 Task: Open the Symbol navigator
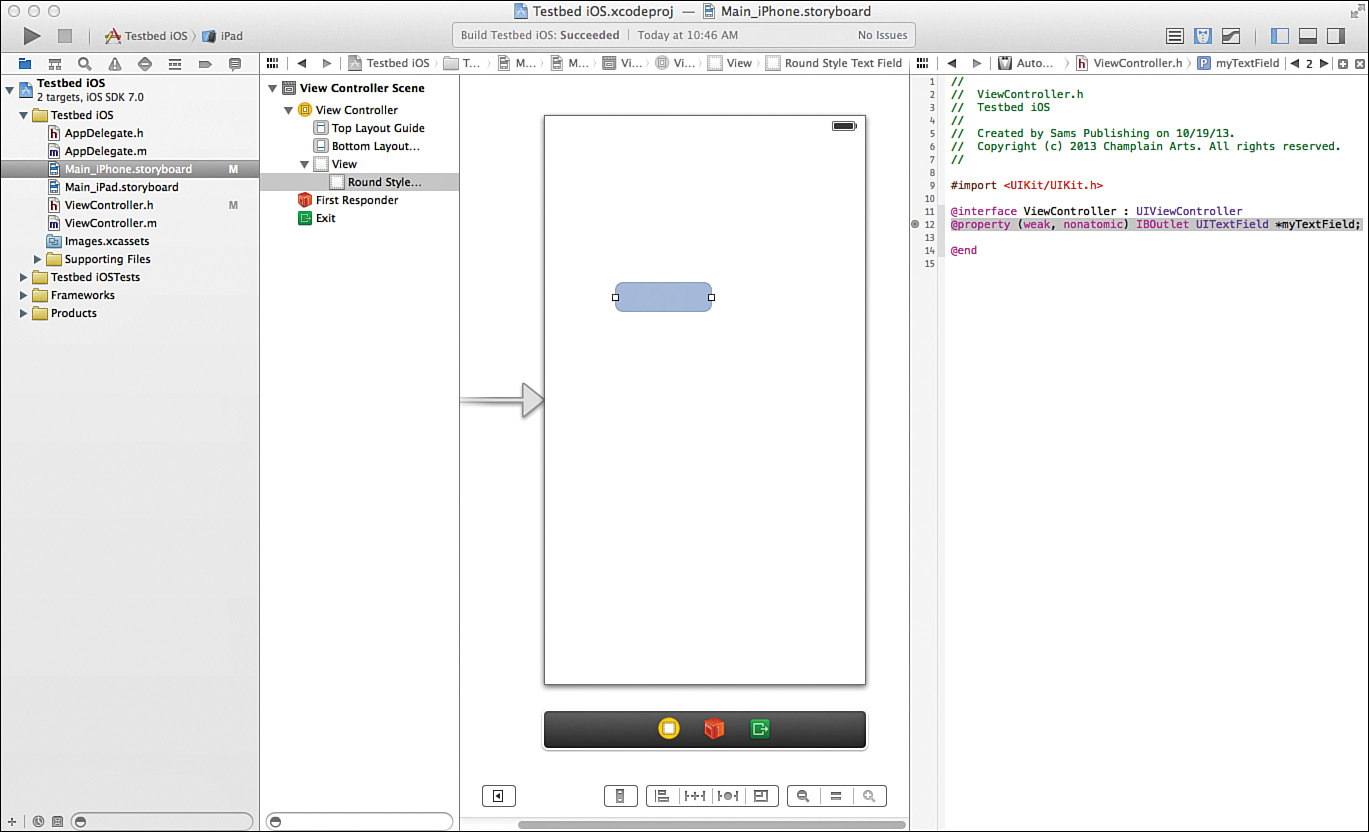(x=55, y=63)
